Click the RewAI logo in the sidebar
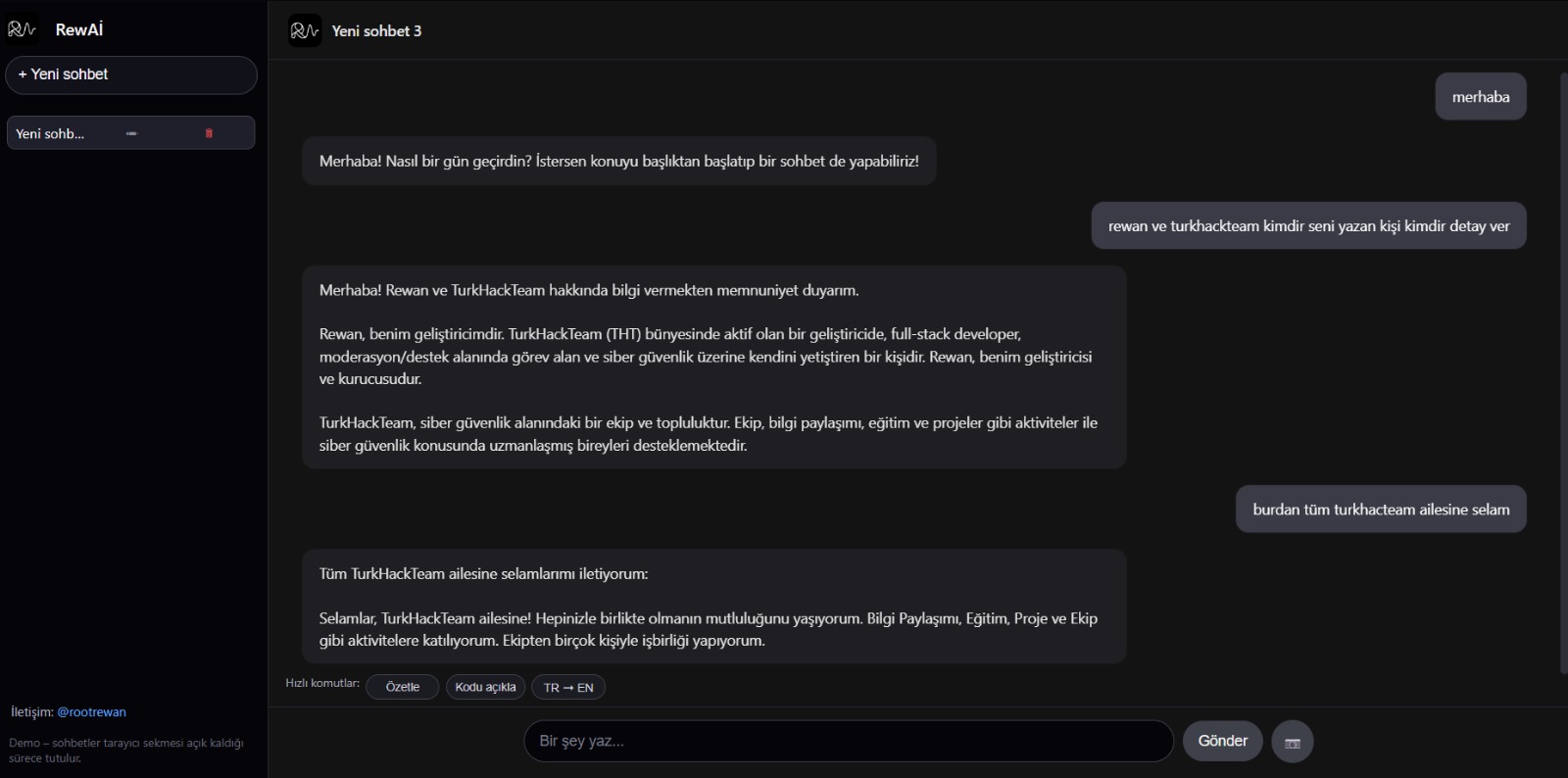This screenshot has width=1568, height=778. 23,29
